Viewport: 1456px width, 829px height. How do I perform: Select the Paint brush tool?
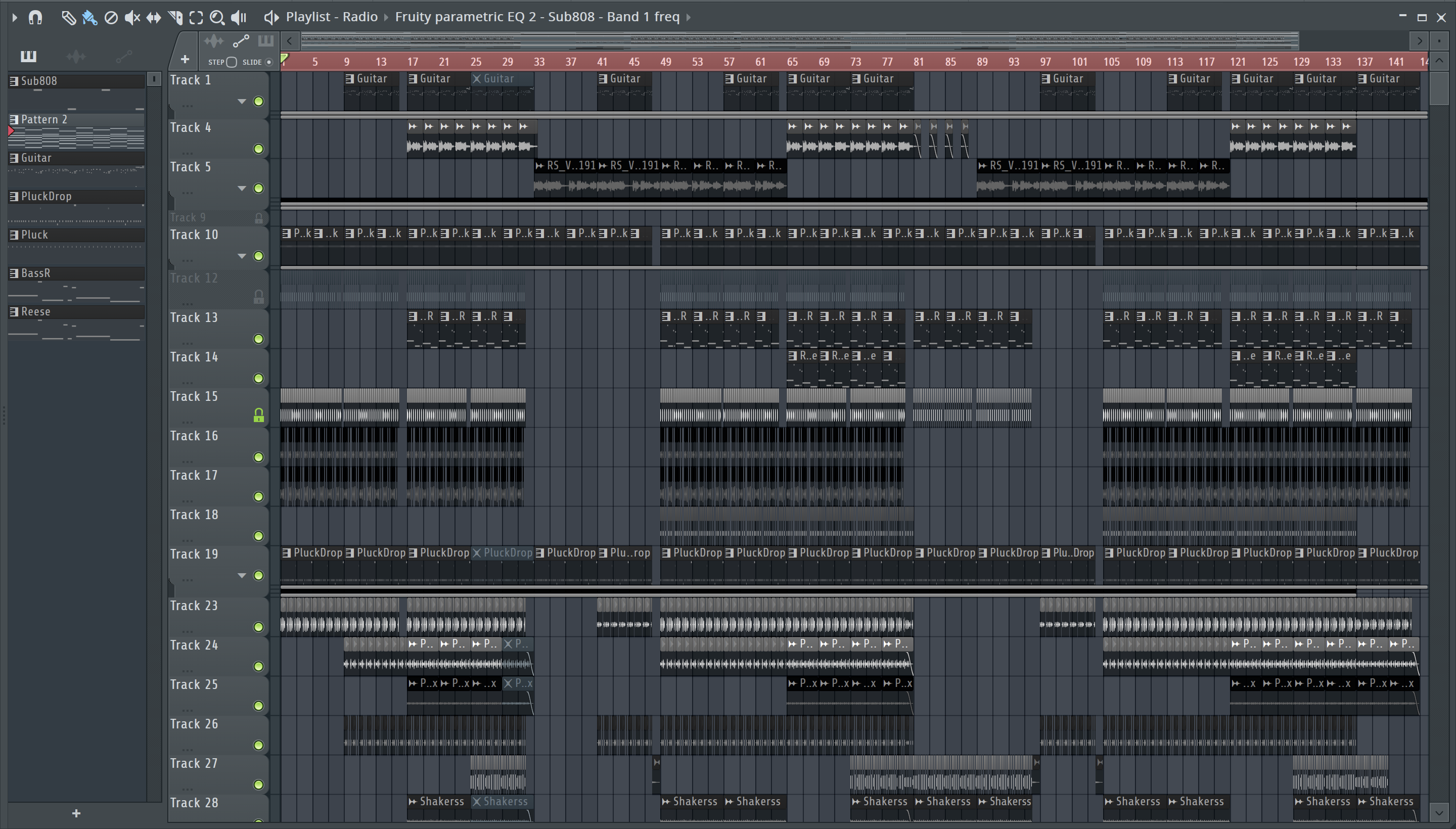pyautogui.click(x=89, y=18)
